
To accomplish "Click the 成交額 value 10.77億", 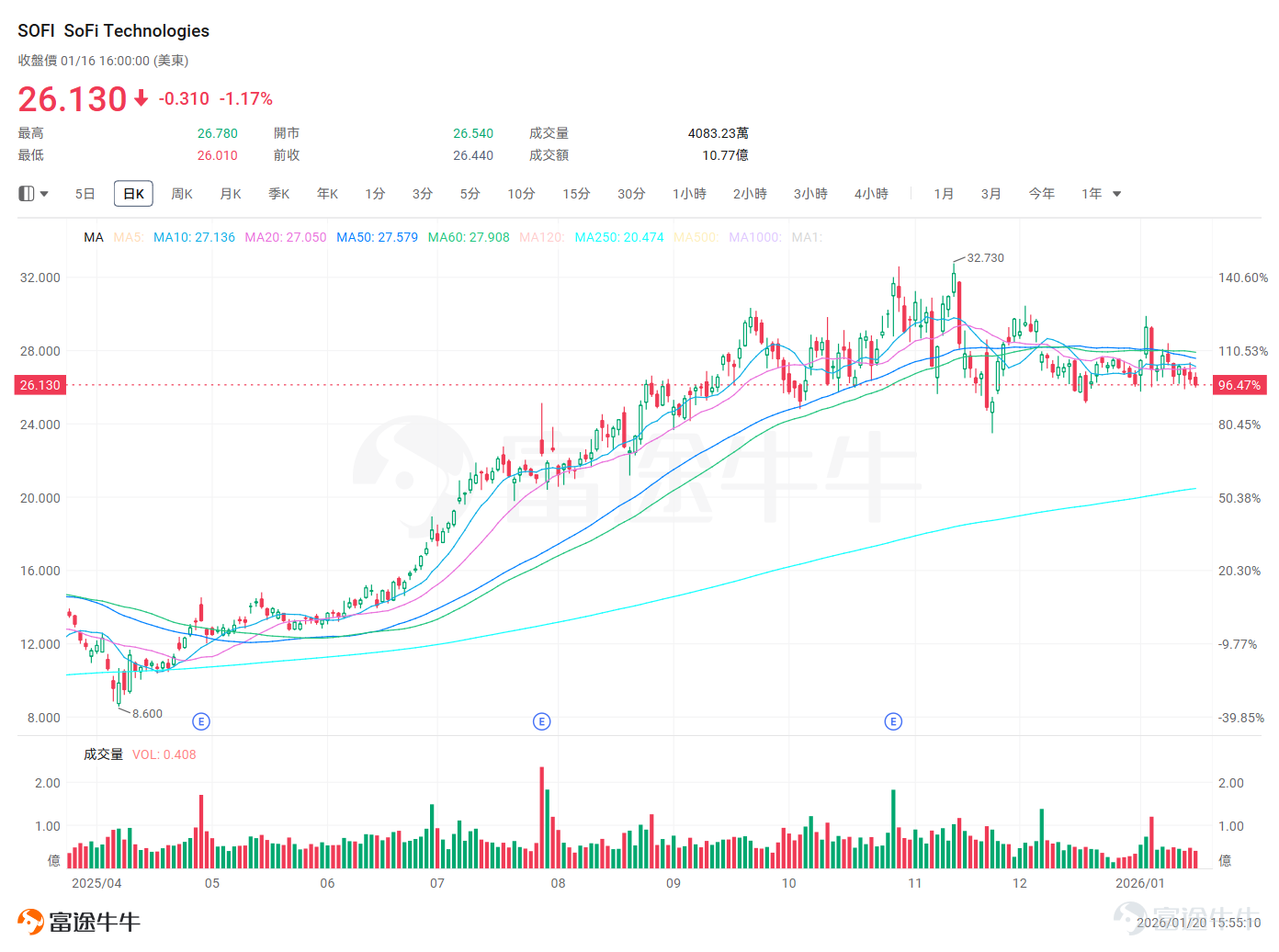I will coord(725,155).
